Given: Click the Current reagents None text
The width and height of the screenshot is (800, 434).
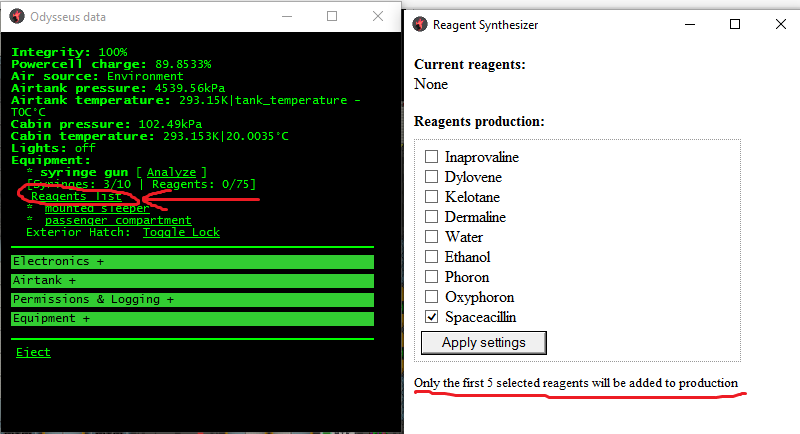Looking at the screenshot, I should 431,84.
